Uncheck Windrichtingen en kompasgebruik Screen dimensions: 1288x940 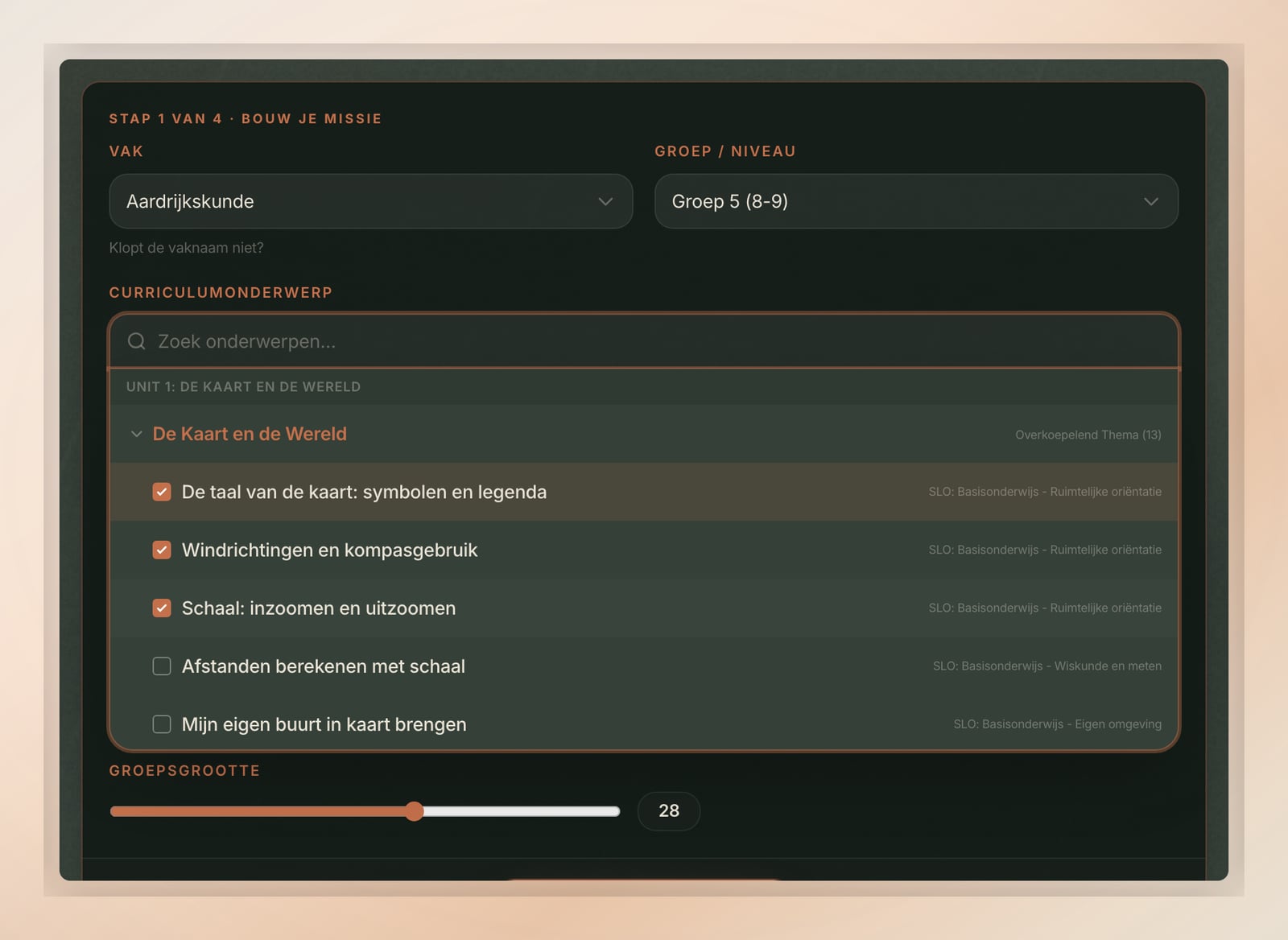162,550
